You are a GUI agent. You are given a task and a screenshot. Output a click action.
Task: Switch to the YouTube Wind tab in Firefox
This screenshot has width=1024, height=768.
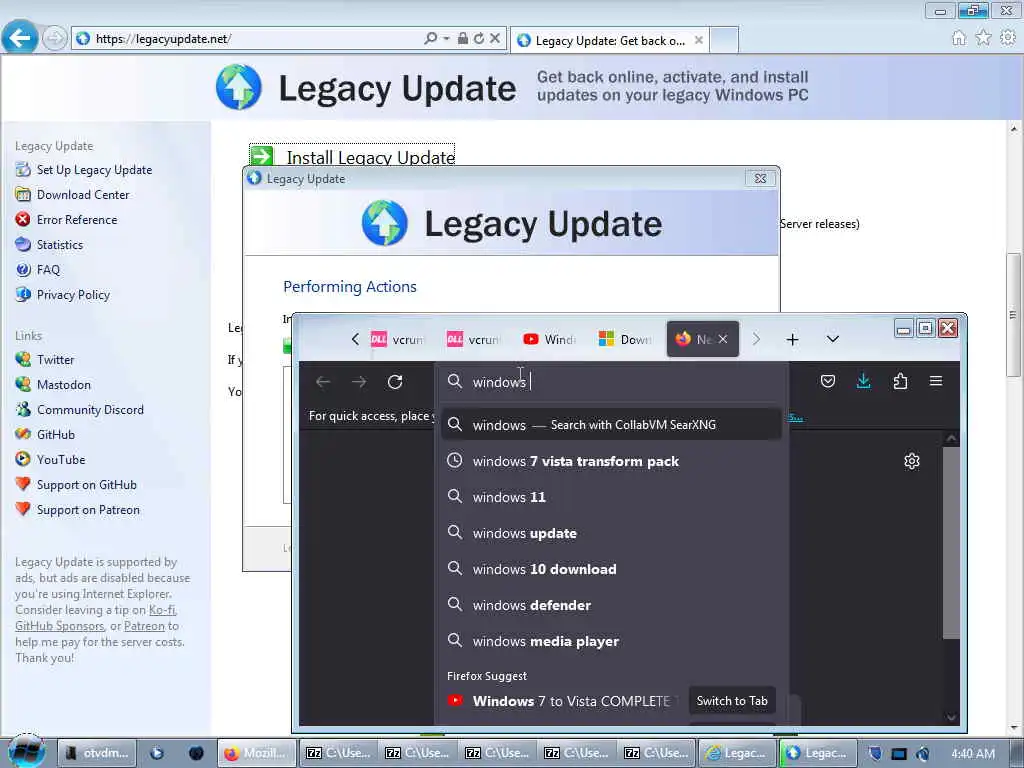549,340
